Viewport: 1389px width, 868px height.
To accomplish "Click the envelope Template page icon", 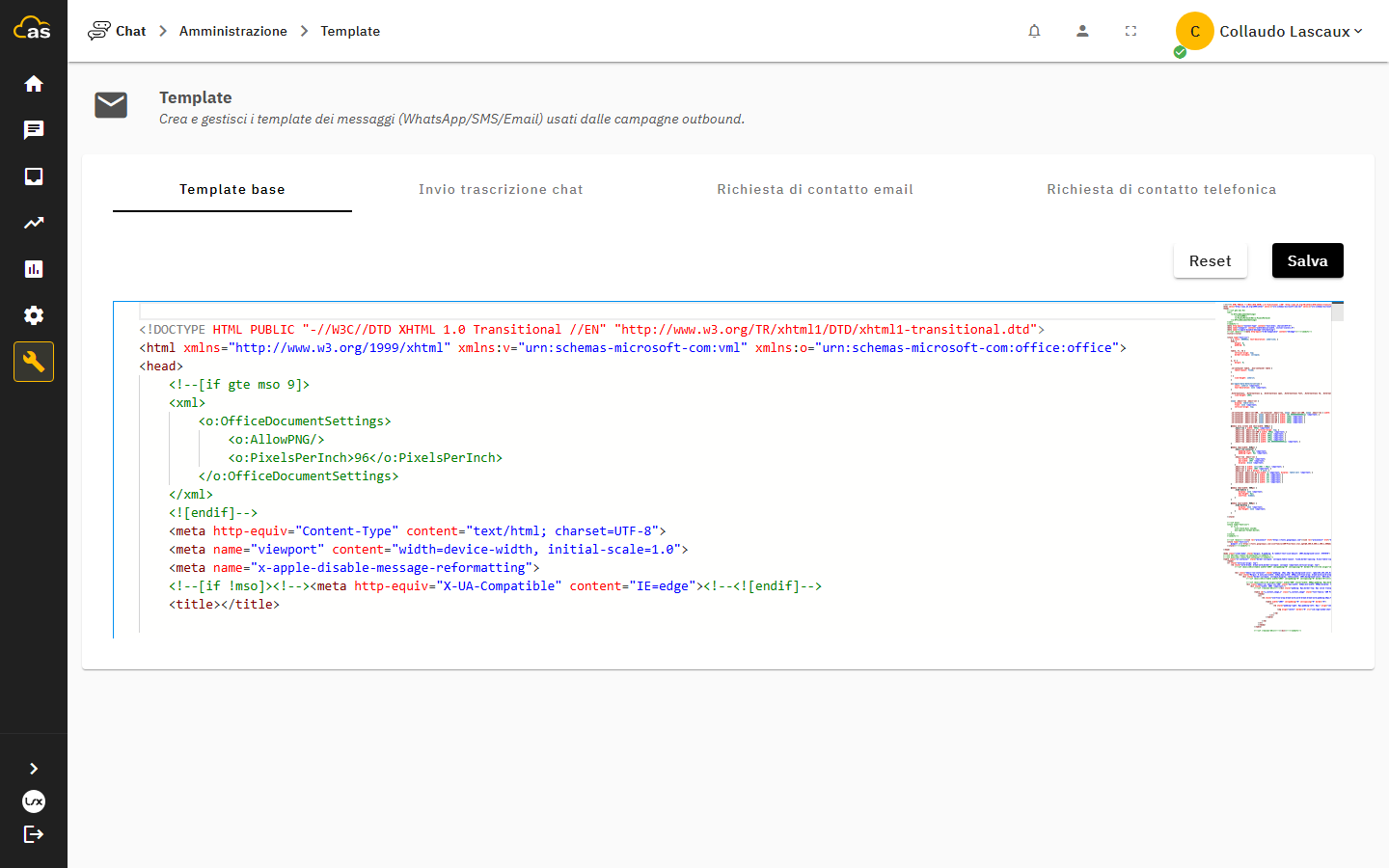I will tap(111, 105).
